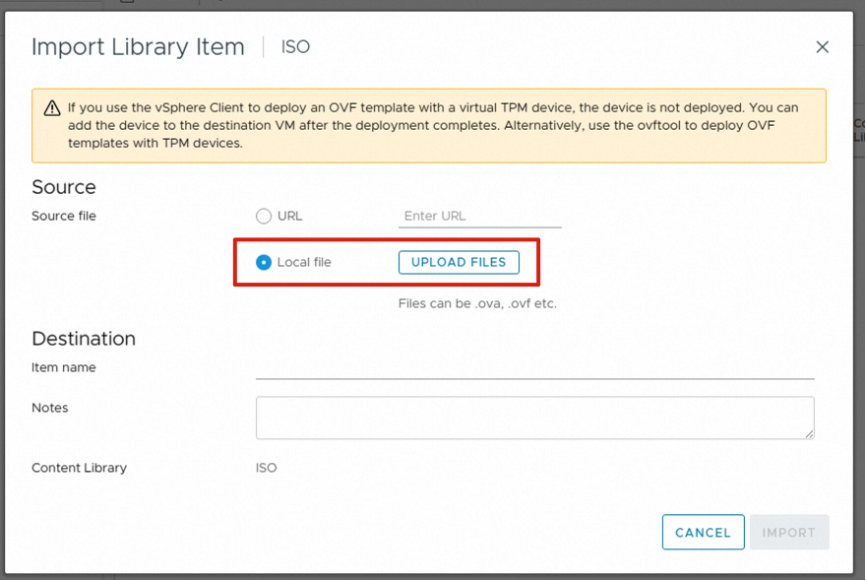Focus the Enter URL text field
This screenshot has width=866, height=581.
coord(479,216)
